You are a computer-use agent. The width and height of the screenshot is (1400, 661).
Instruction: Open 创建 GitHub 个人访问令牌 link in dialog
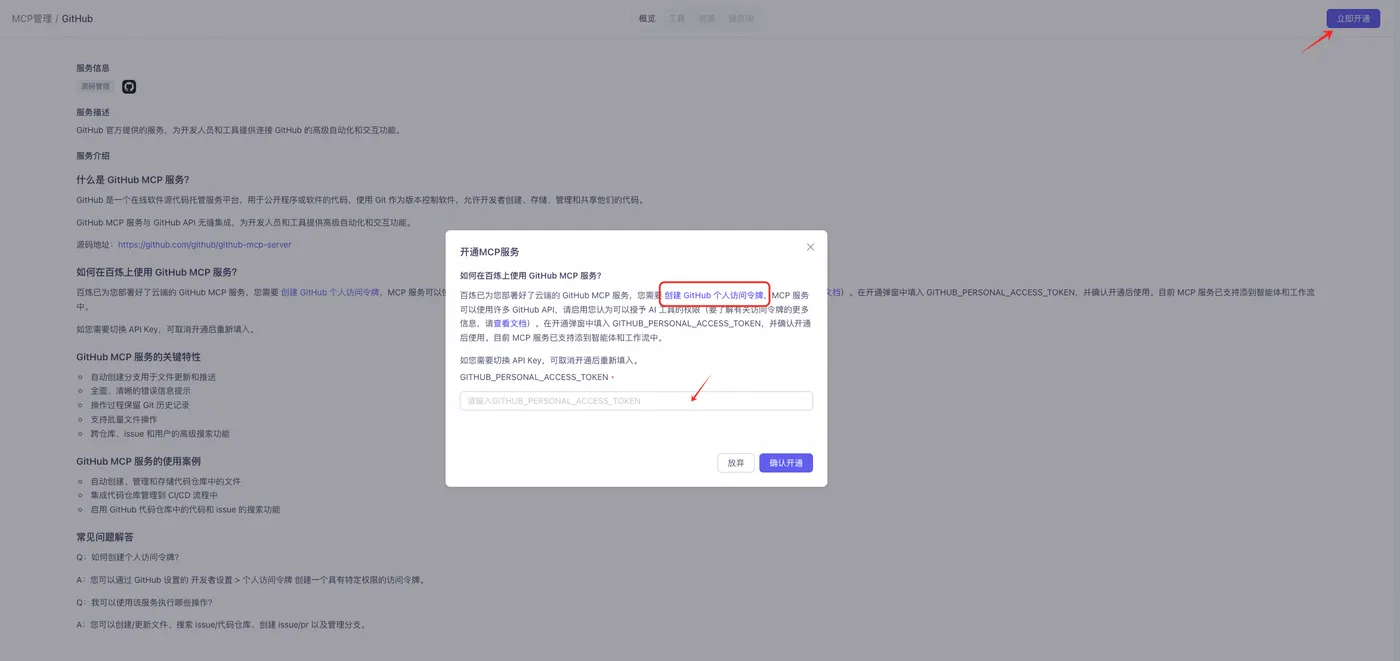click(714, 296)
